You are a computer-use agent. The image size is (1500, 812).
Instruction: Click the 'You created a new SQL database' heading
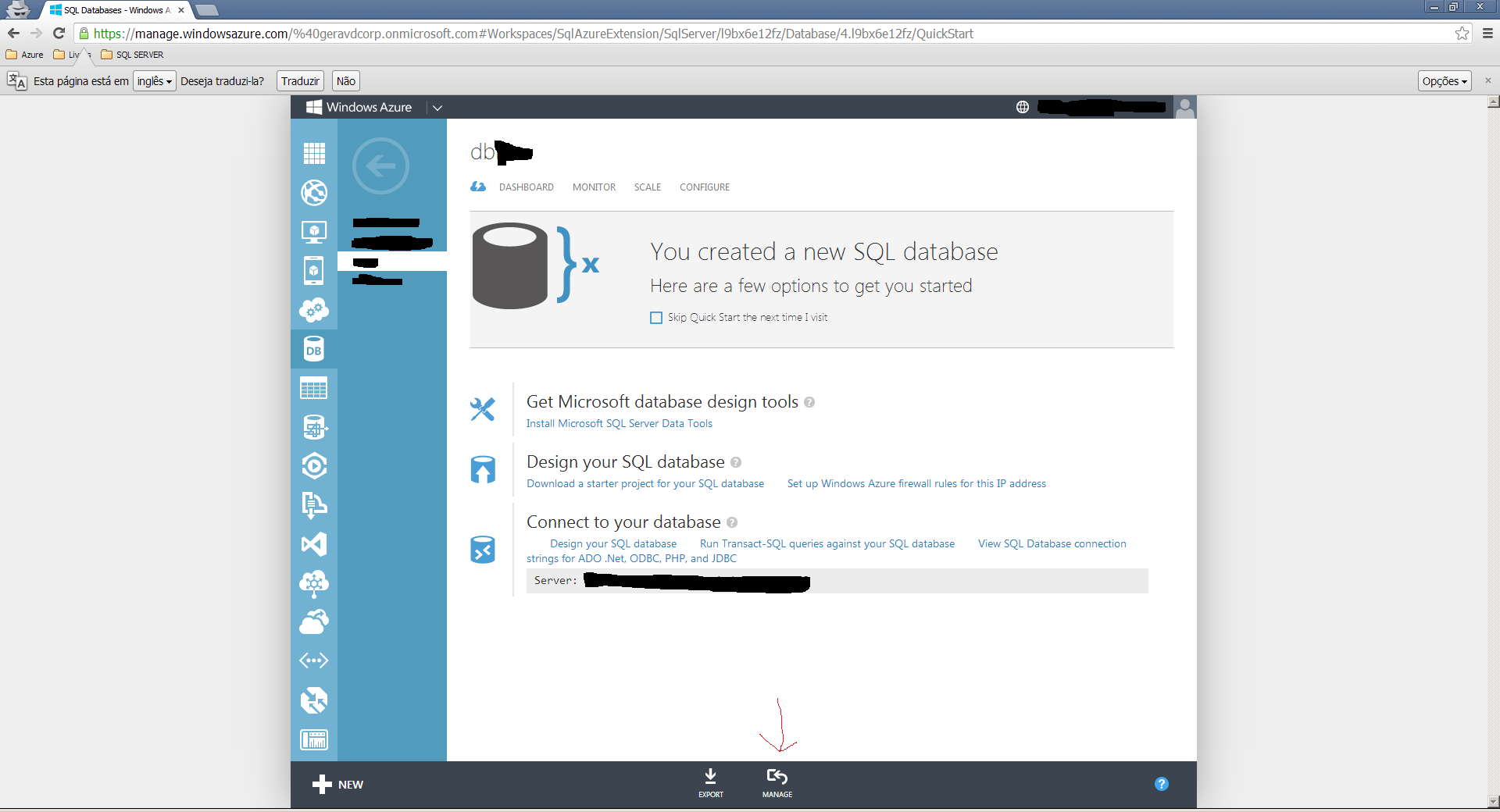click(824, 251)
